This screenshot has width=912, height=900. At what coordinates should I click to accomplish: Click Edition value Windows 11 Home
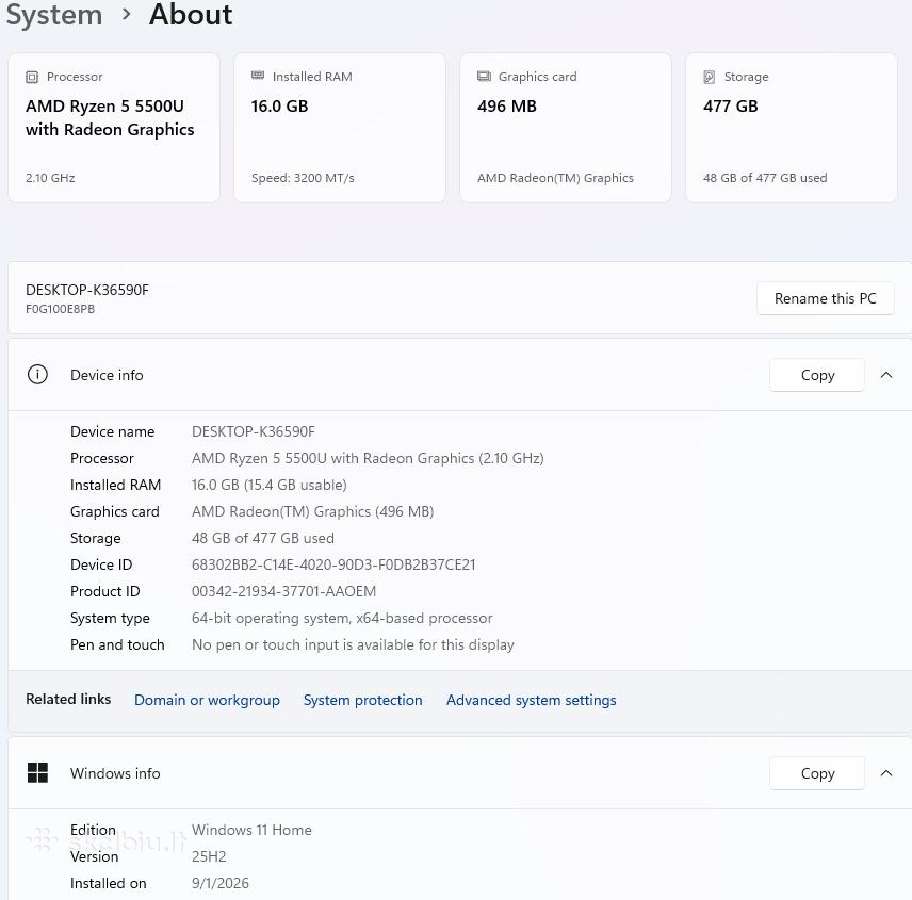252,830
